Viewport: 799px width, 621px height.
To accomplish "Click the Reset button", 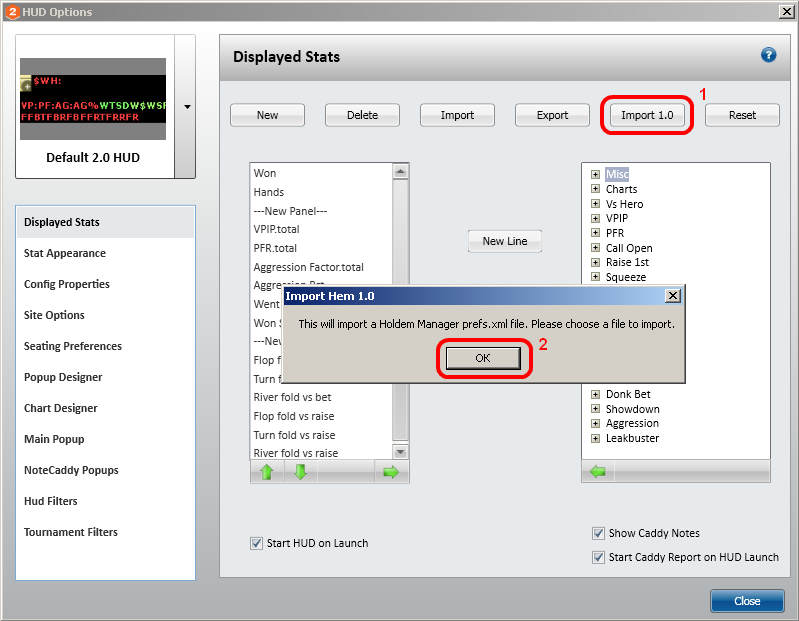I will tap(742, 115).
